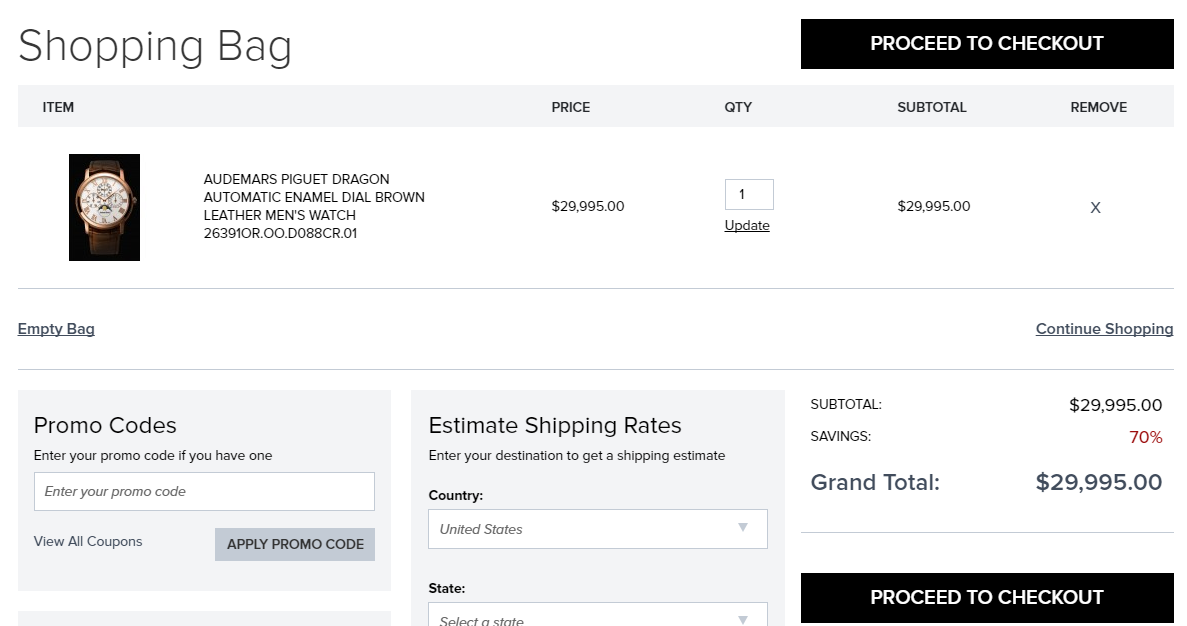Expand the Select a state dropdown
Screen dimensions: 1187x626
598,615
